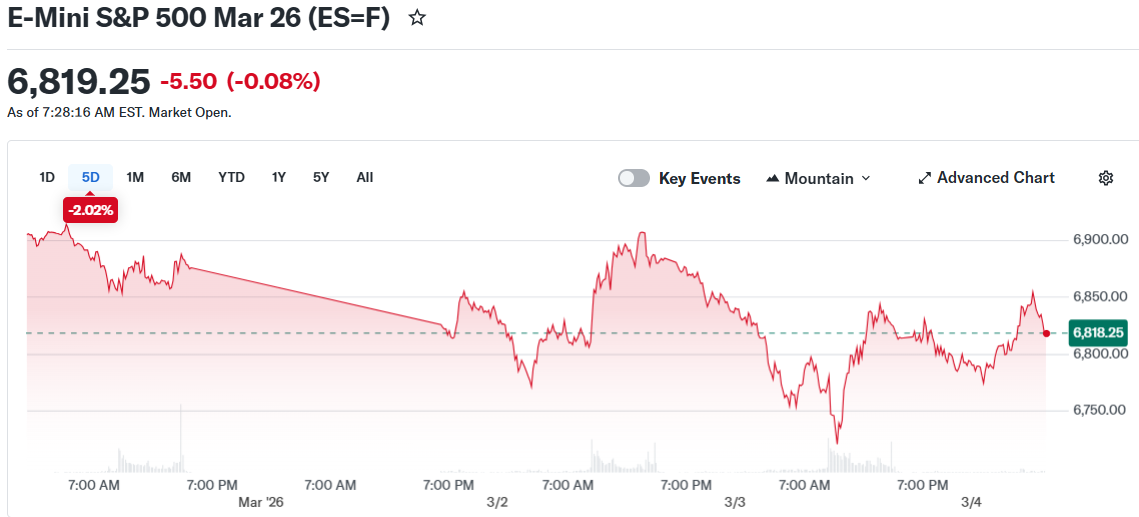Select the 1Y time range
This screenshot has height=517, width=1139.
[279, 177]
